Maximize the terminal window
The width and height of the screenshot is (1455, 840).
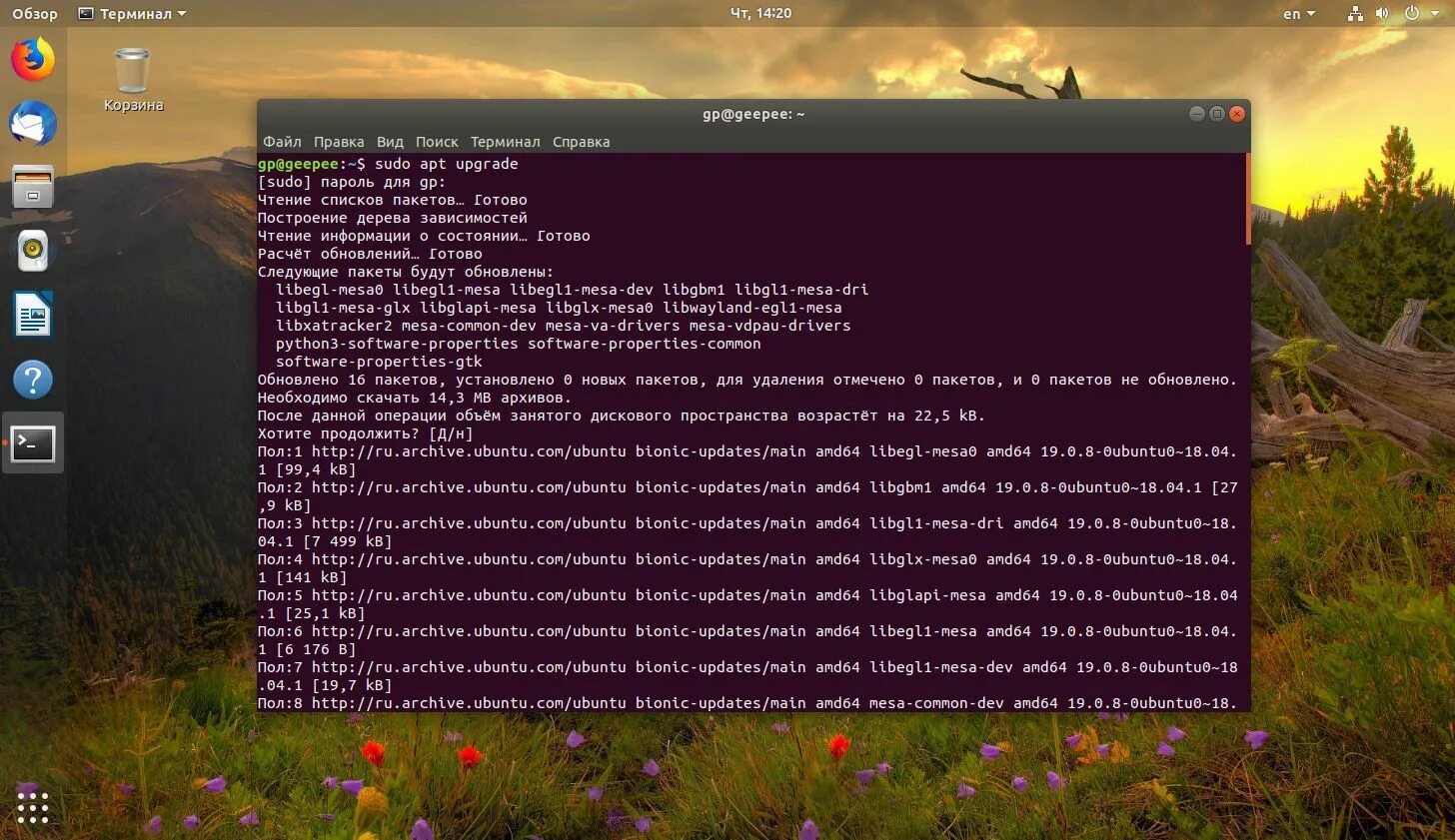(x=1216, y=114)
